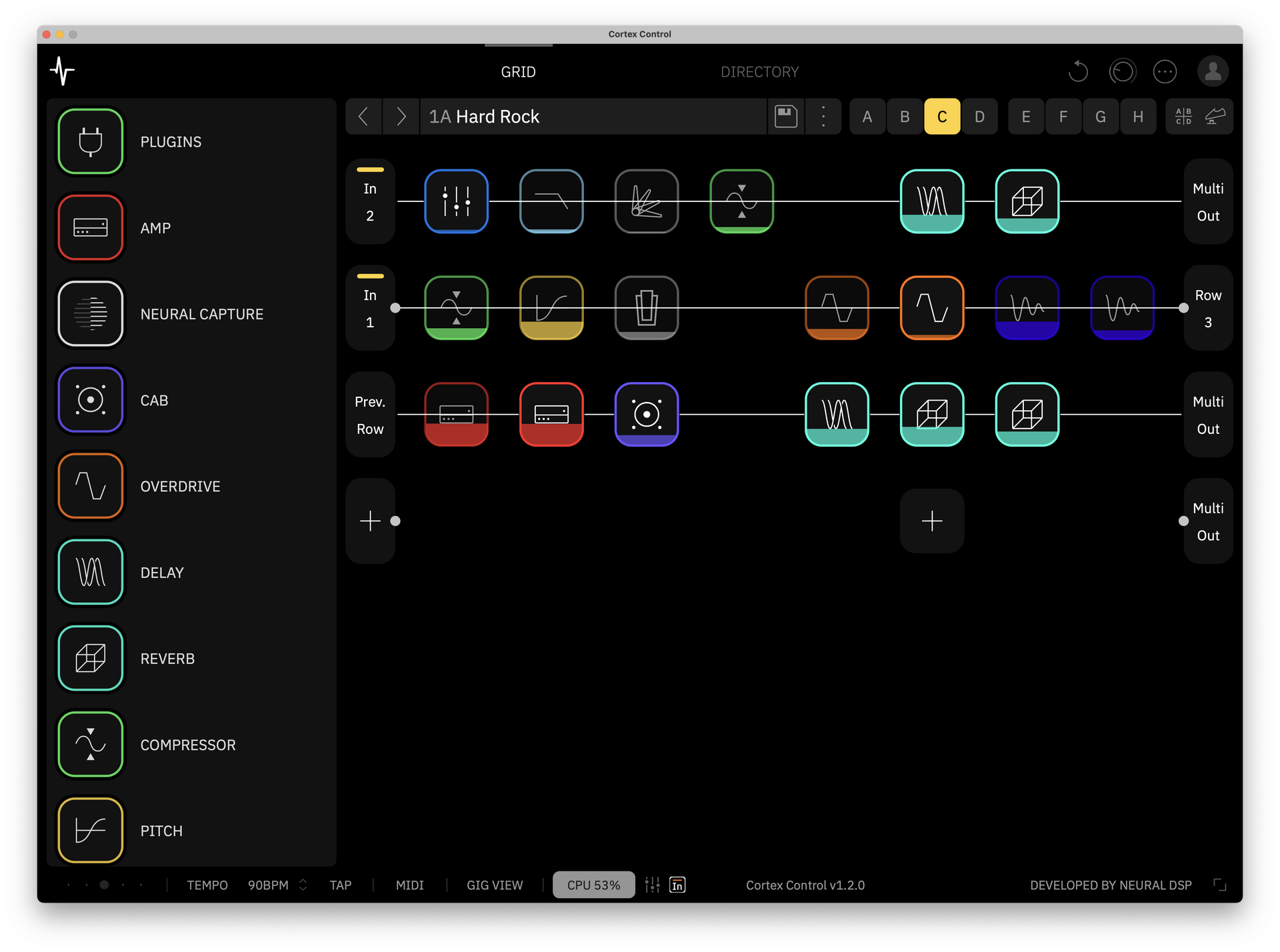Go to the previous preset
Screen dimensions: 1280x952
click(x=363, y=117)
